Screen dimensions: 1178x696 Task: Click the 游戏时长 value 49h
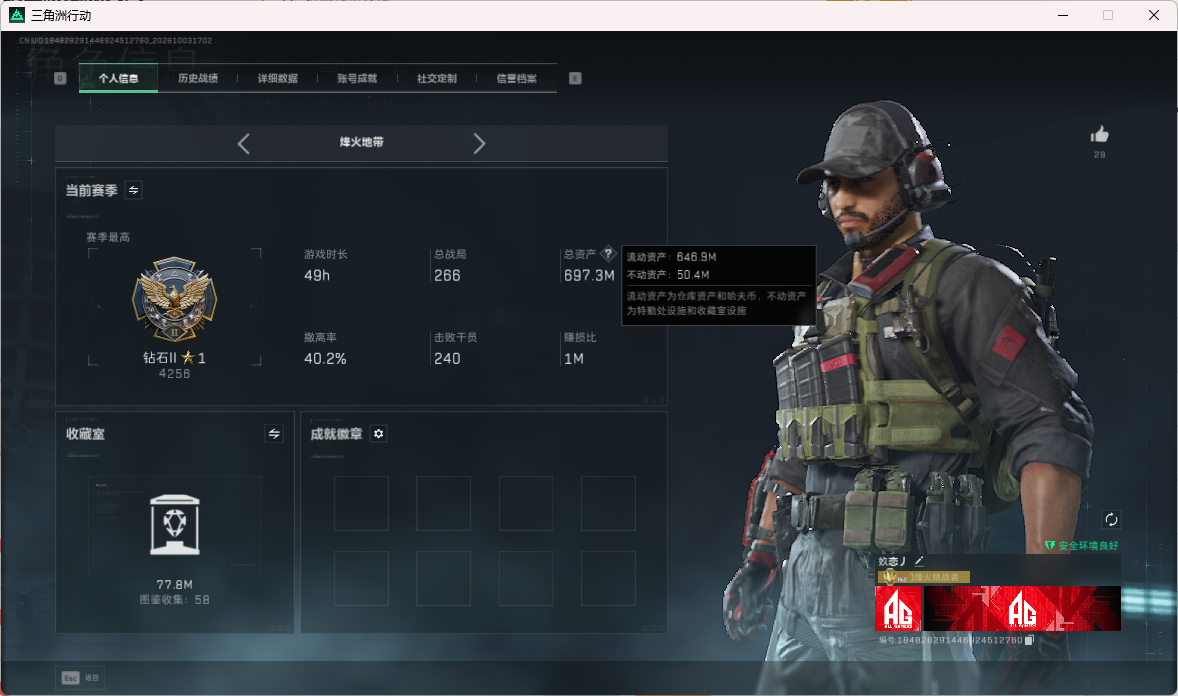(317, 276)
